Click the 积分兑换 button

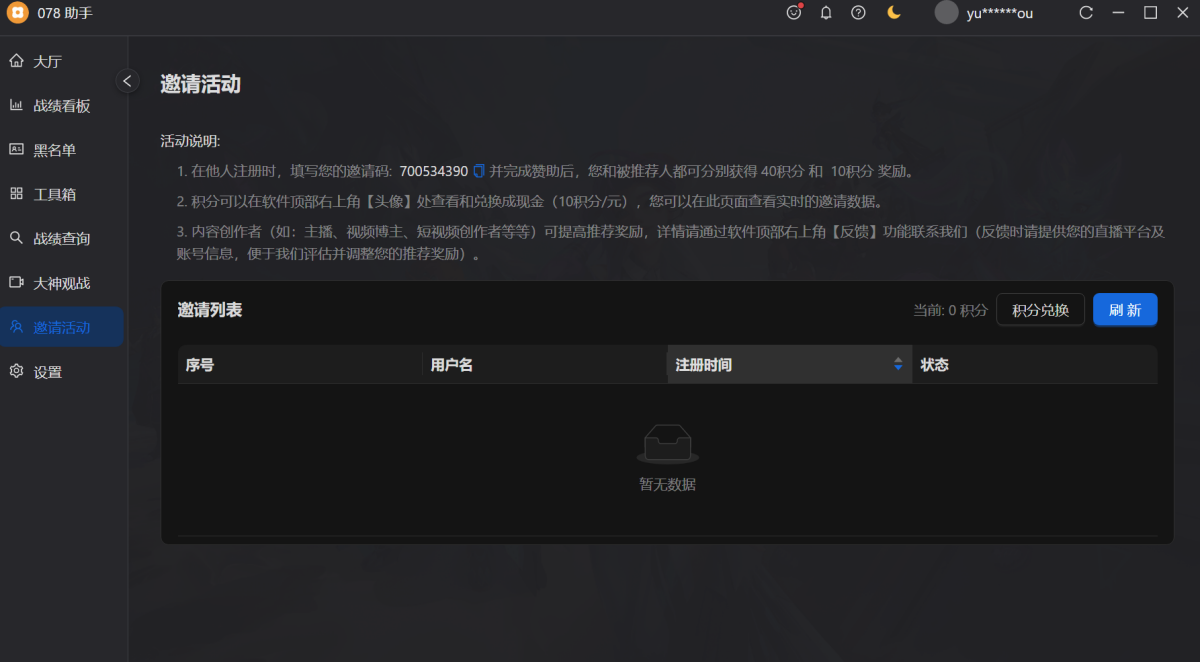(x=1040, y=310)
